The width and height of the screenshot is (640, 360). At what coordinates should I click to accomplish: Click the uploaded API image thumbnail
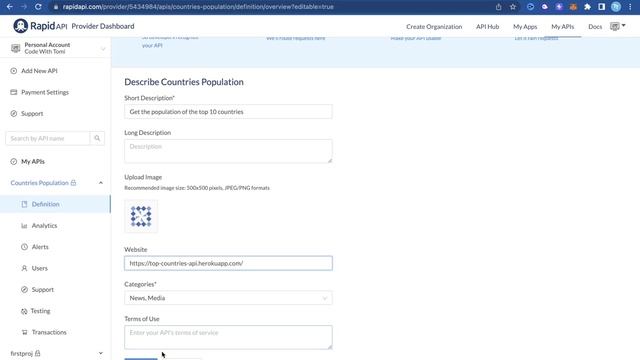coord(141,216)
